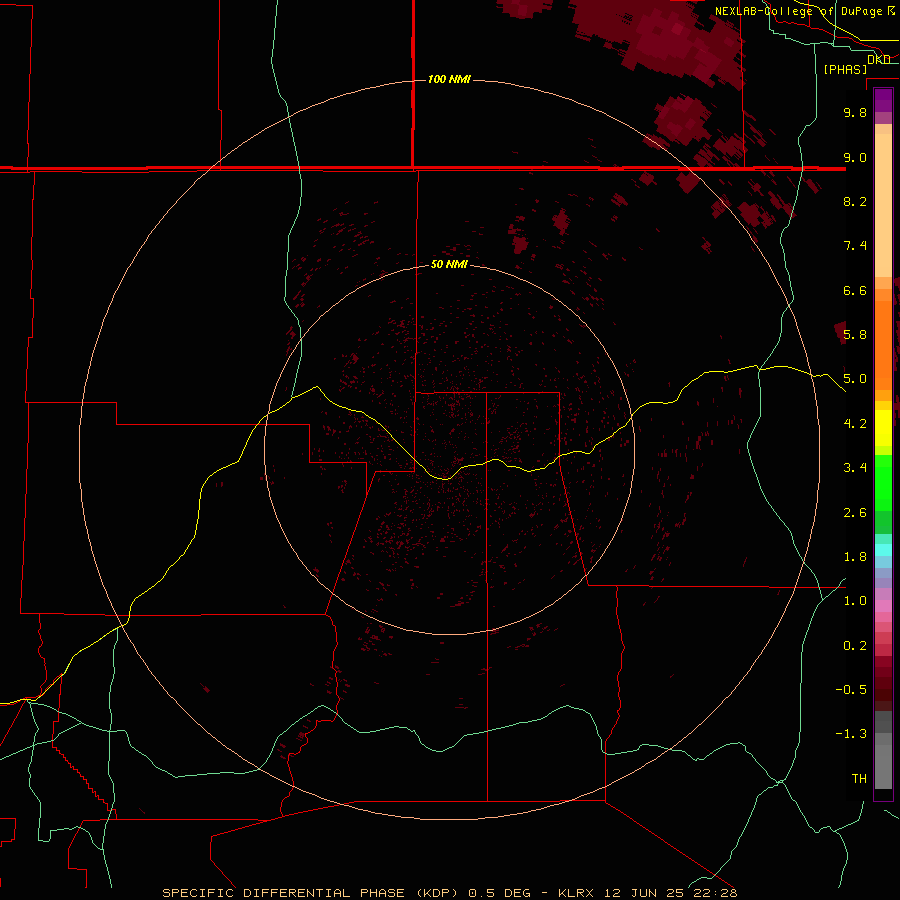Click the 7.4 scale value
Viewport: 900px width, 900px height.
coord(855,246)
